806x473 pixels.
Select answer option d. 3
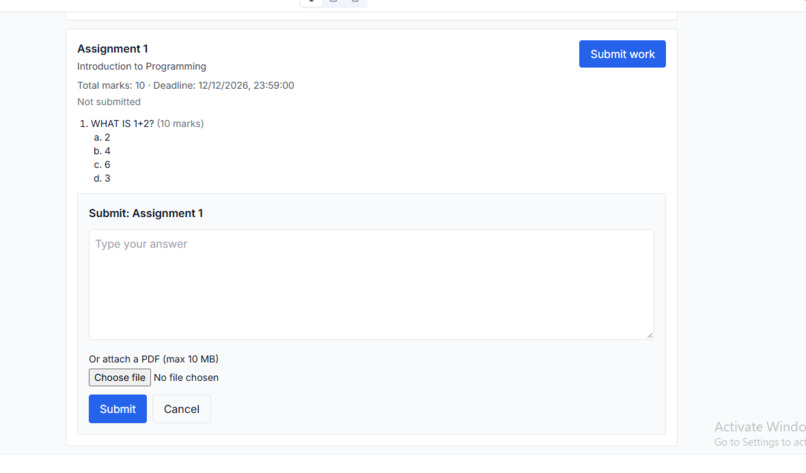click(102, 178)
